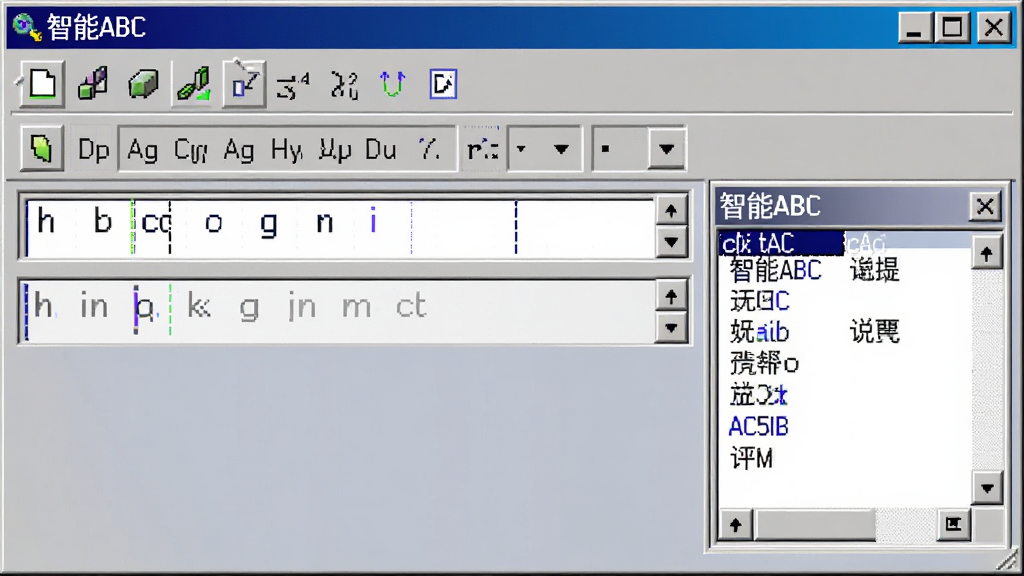Click the Dp toolbar button
Image resolution: width=1024 pixels, height=576 pixels.
[93, 150]
